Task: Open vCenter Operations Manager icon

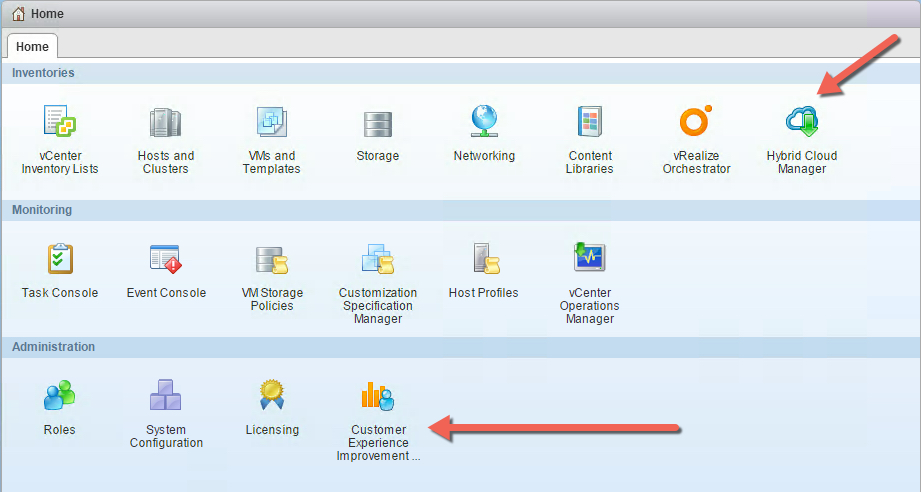Action: pos(590,257)
